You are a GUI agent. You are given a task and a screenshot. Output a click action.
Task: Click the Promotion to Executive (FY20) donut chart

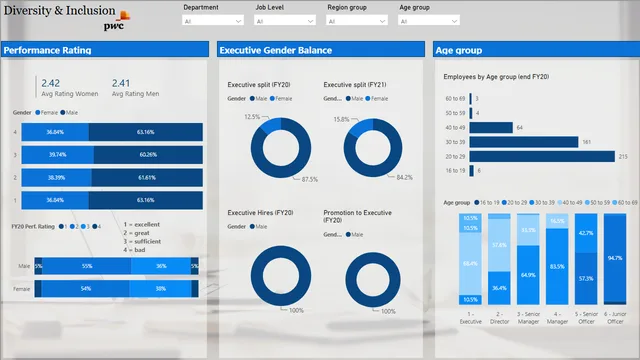pyautogui.click(x=373, y=280)
